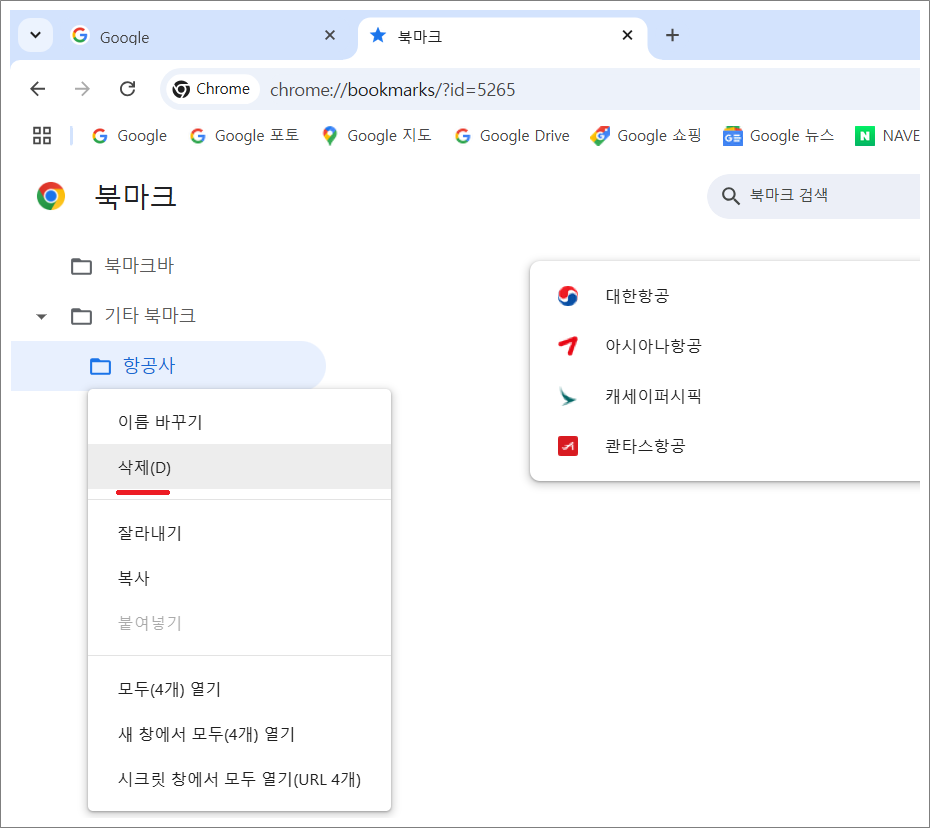The width and height of the screenshot is (930, 828).
Task: Select the 북마크 tab
Action: [502, 37]
